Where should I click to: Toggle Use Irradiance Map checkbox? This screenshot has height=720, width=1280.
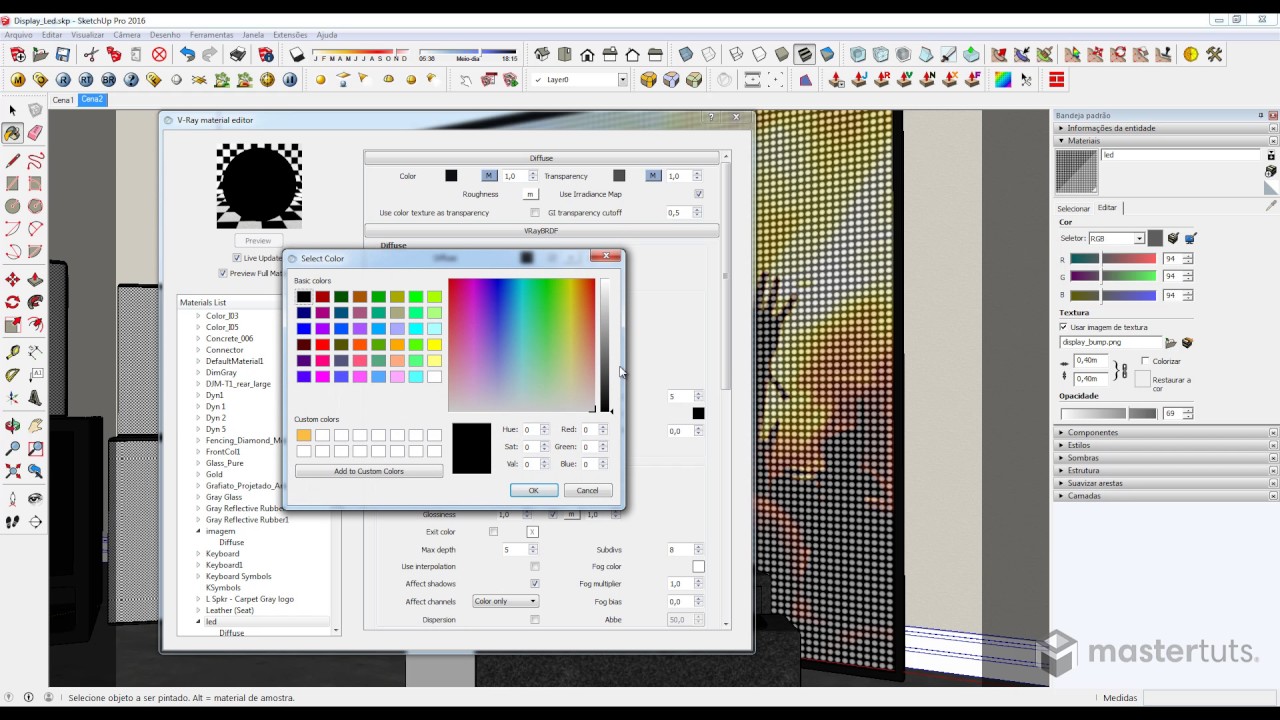pyautogui.click(x=698, y=194)
